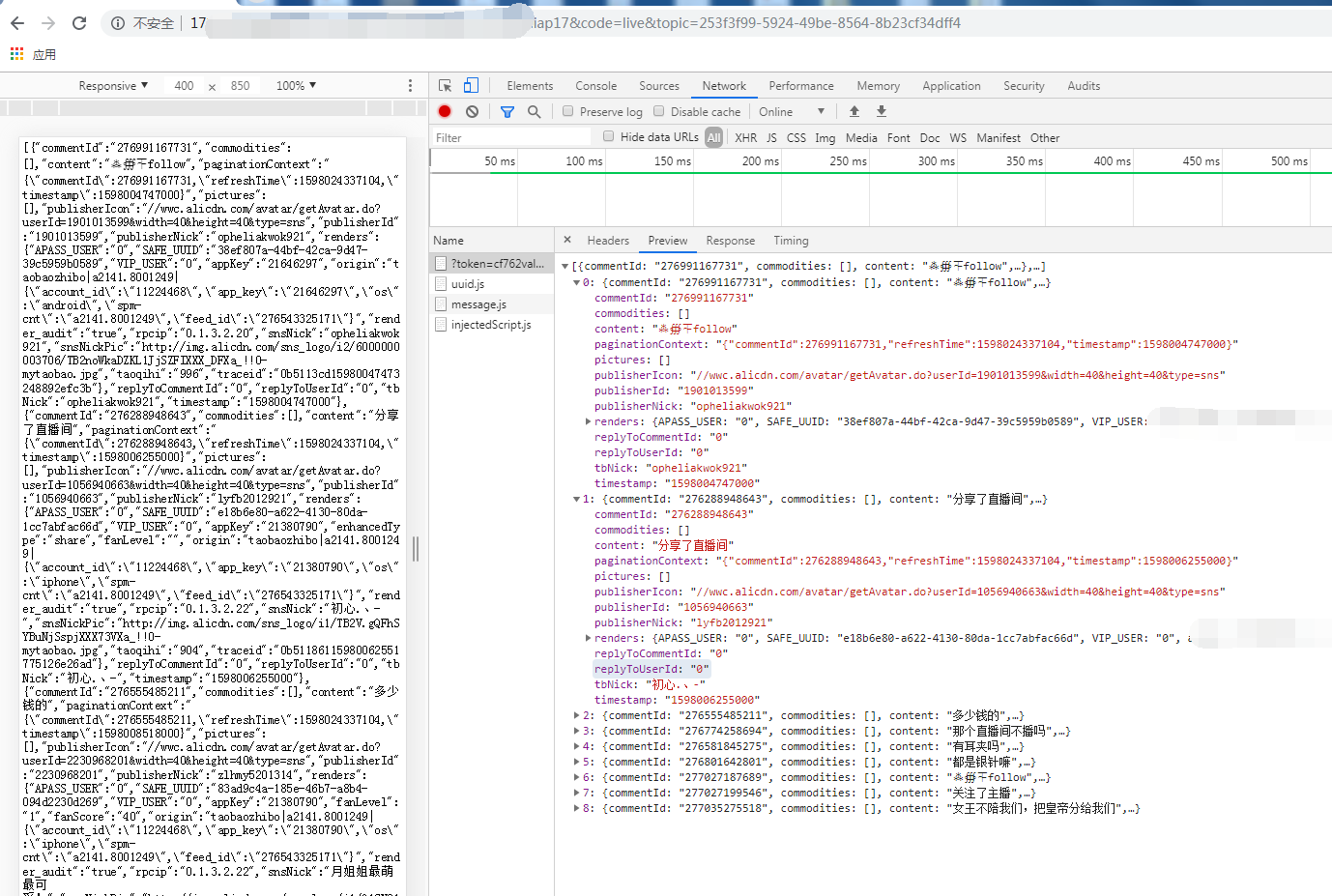
Task: Filter requests by JS
Action: pos(771,138)
